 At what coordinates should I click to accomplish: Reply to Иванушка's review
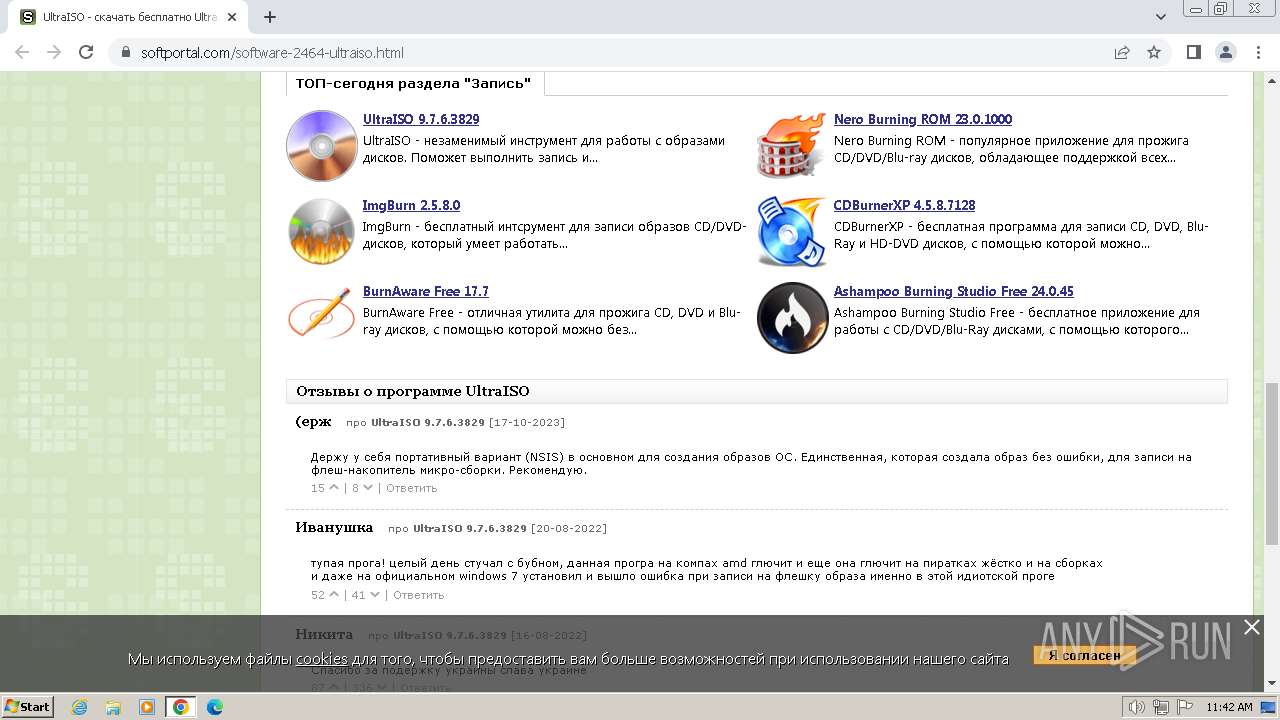(418, 595)
